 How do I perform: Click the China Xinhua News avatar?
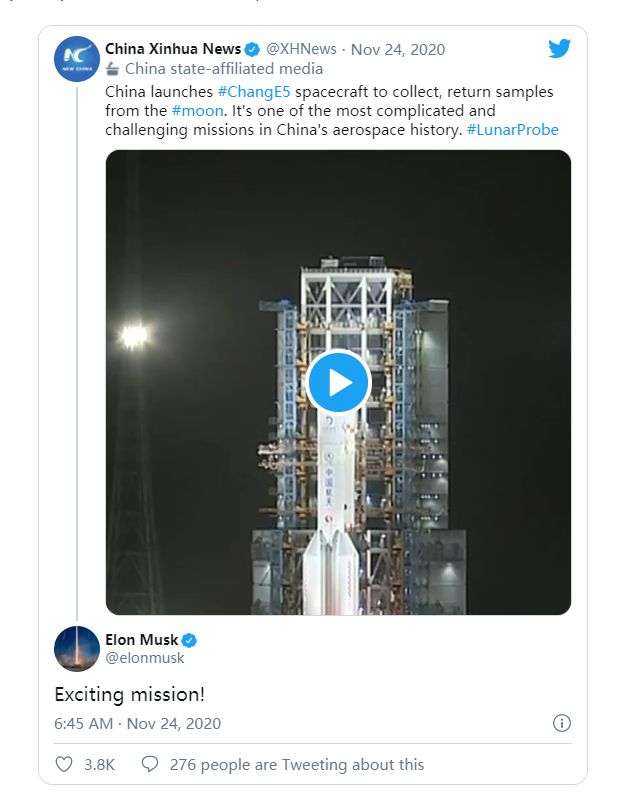[x=77, y=59]
